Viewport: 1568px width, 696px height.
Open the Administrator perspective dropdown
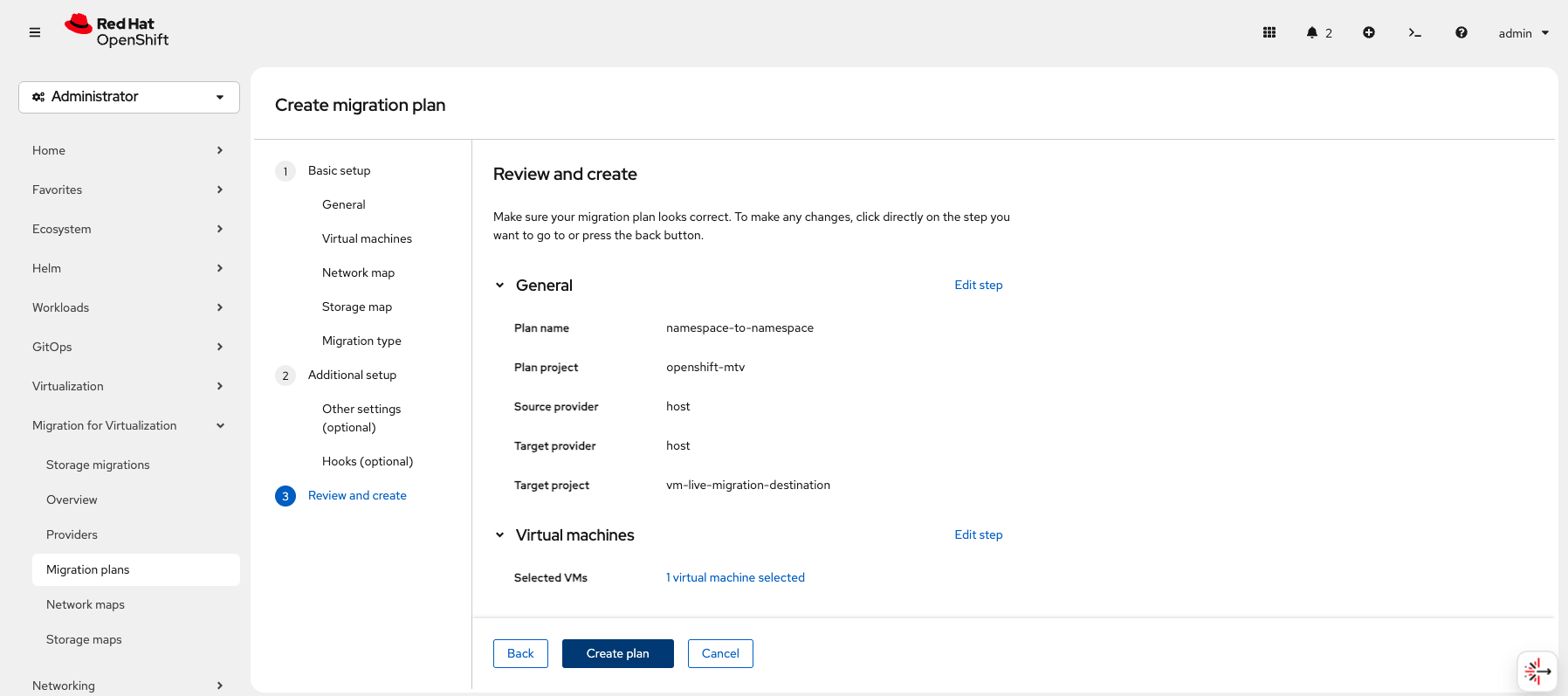coord(129,97)
